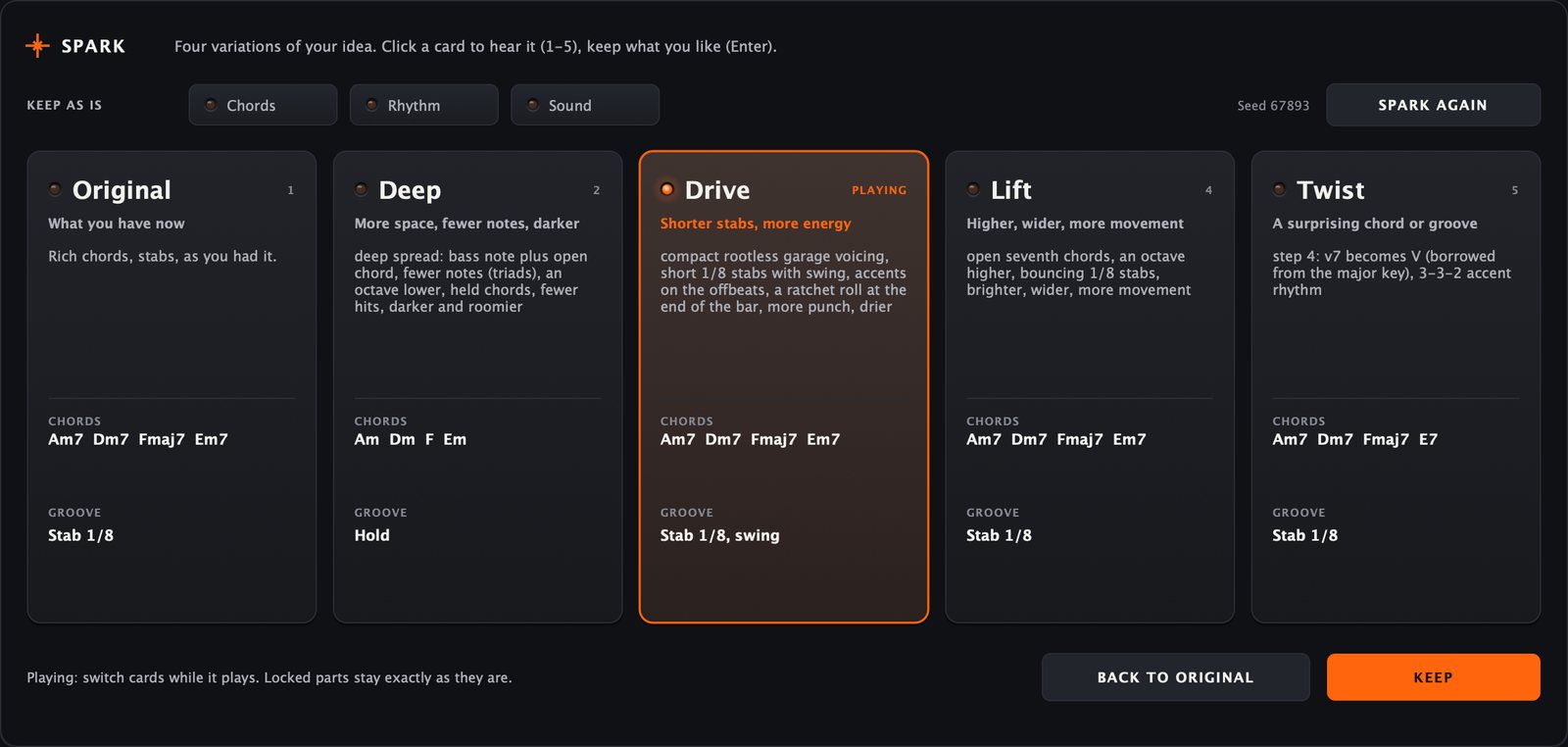This screenshot has height=747, width=1568.
Task: Click 'Higher, wider, more movement' subtitle
Action: (1075, 224)
